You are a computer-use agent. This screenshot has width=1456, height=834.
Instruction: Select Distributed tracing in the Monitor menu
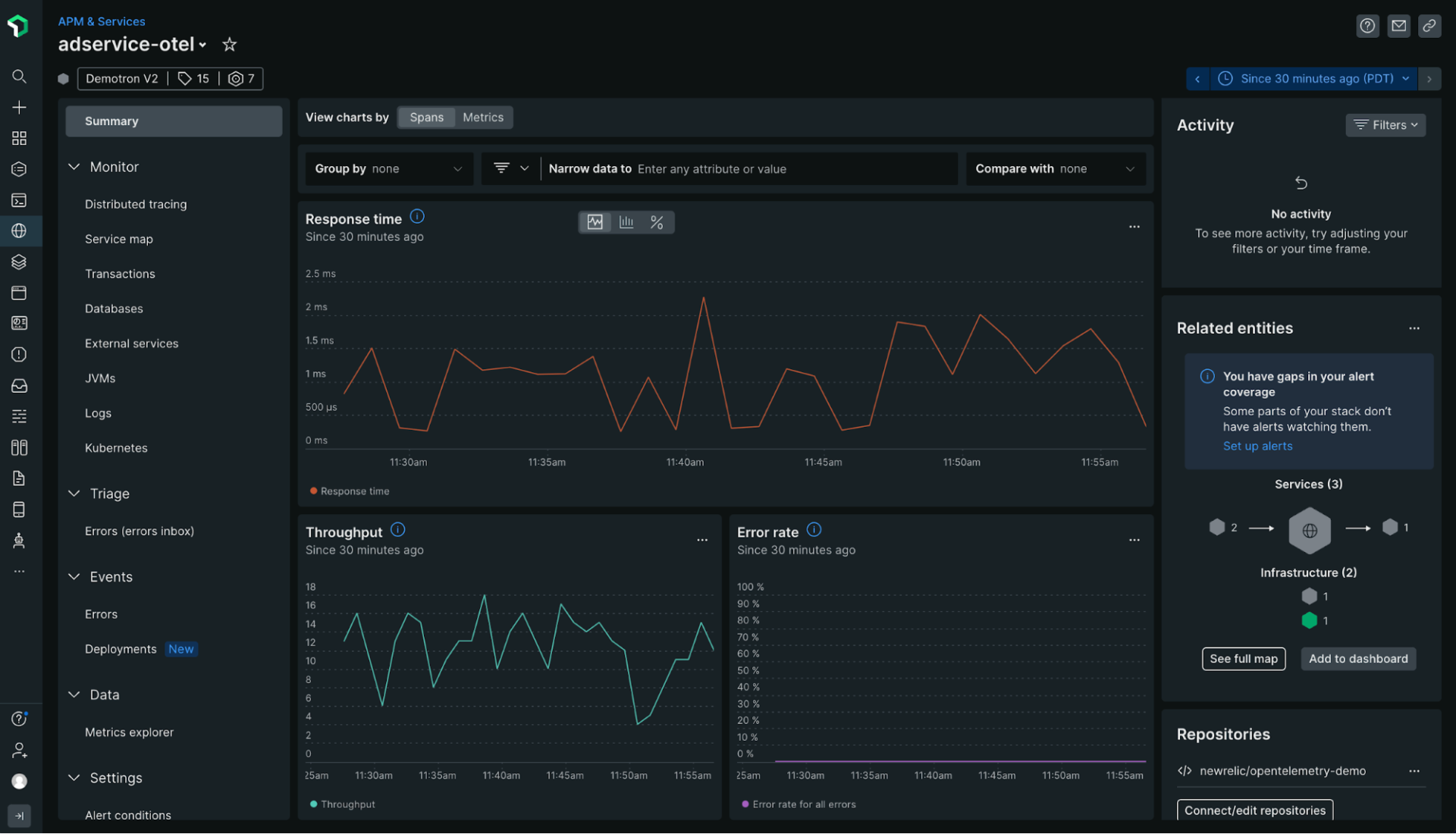click(x=136, y=204)
